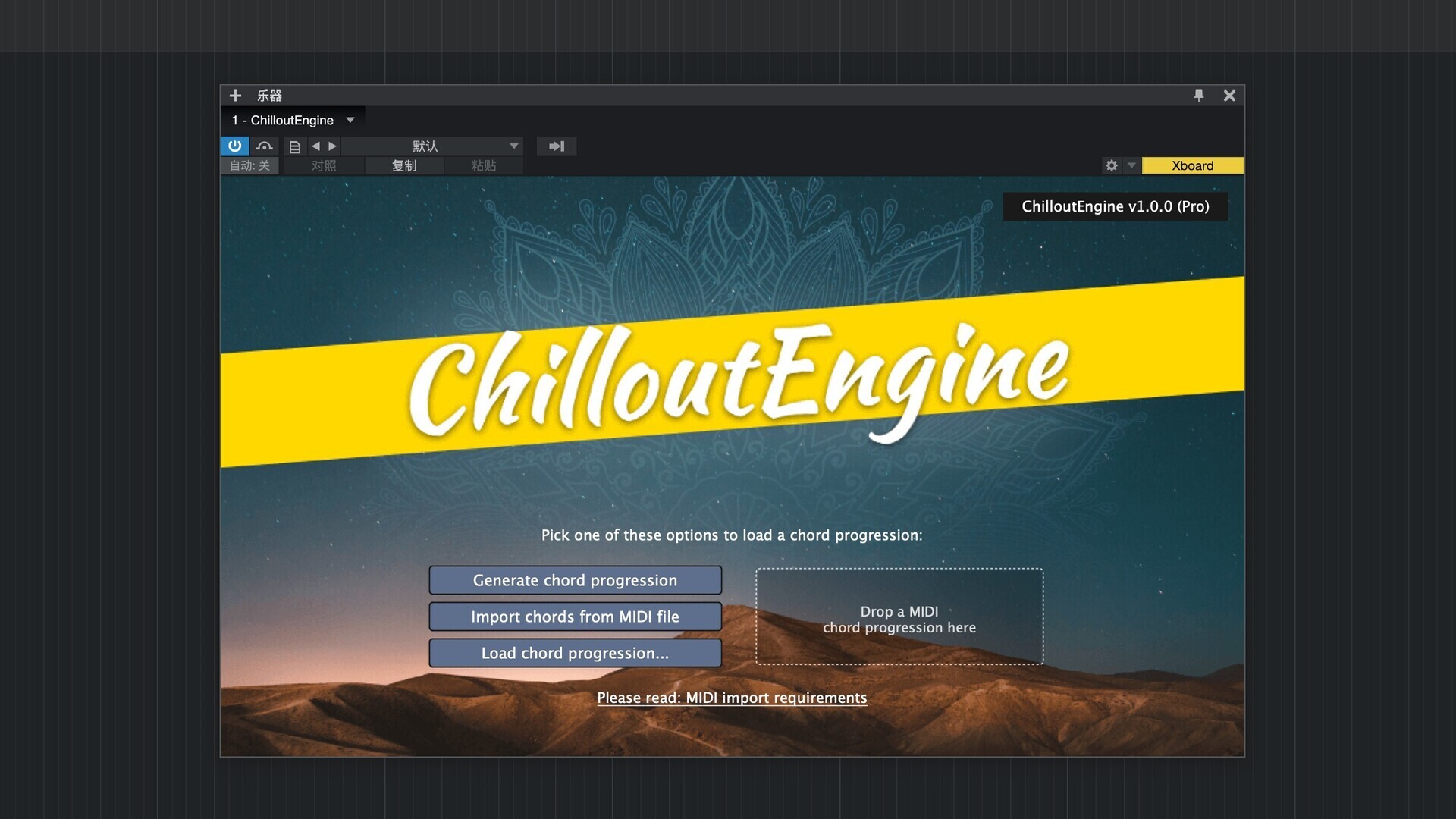1456x819 pixels.
Task: Click Generate chord progression button
Action: pyautogui.click(x=575, y=580)
